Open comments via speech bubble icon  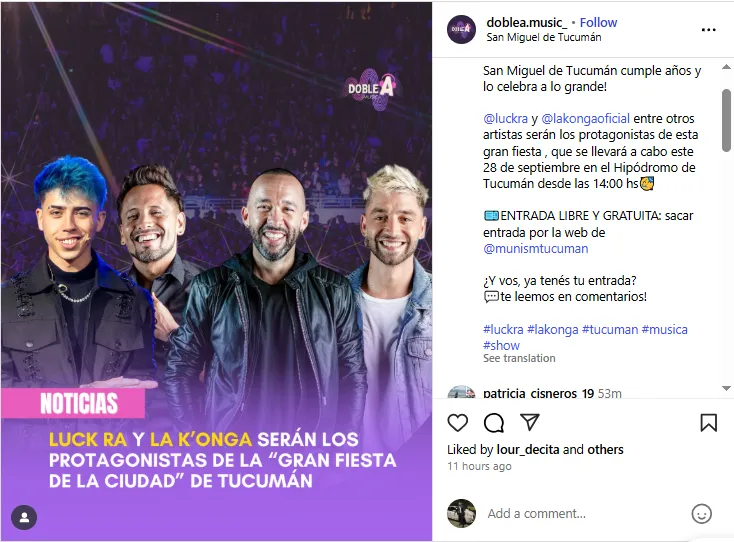(493, 423)
